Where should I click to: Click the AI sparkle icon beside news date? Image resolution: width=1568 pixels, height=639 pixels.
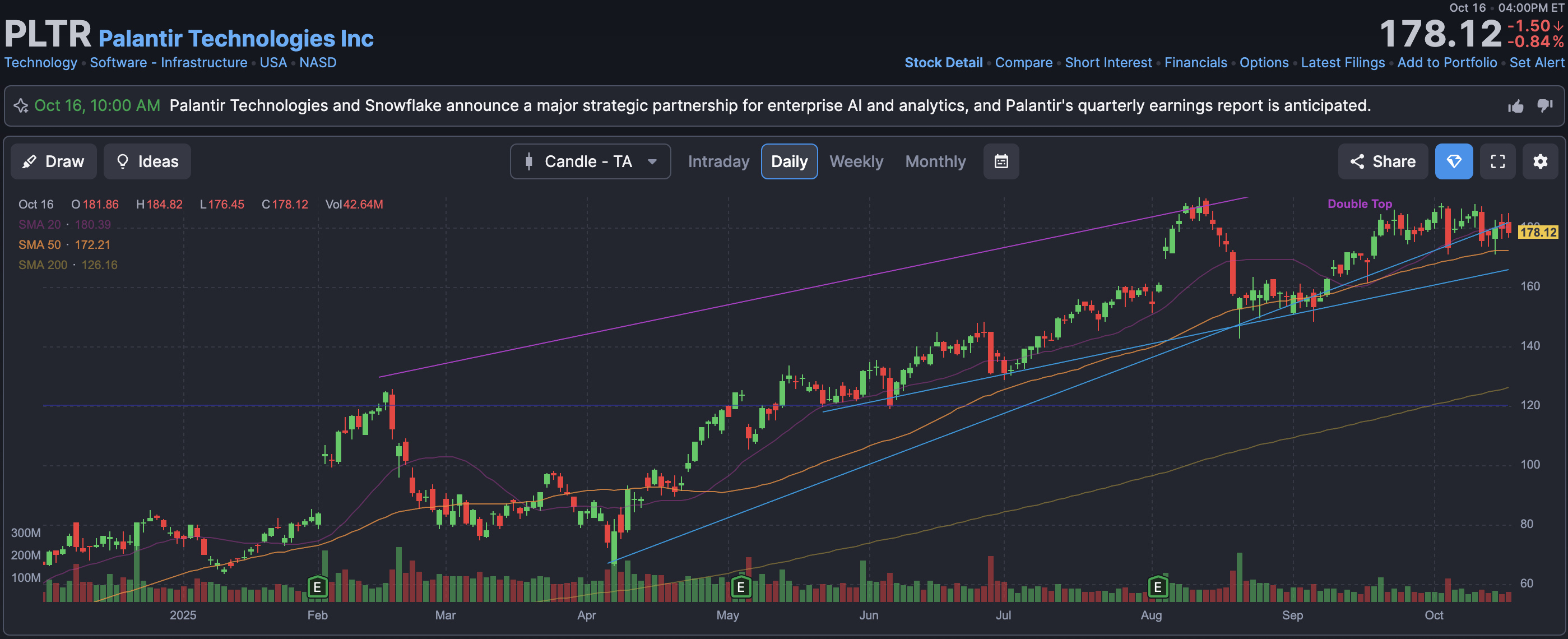(21, 106)
